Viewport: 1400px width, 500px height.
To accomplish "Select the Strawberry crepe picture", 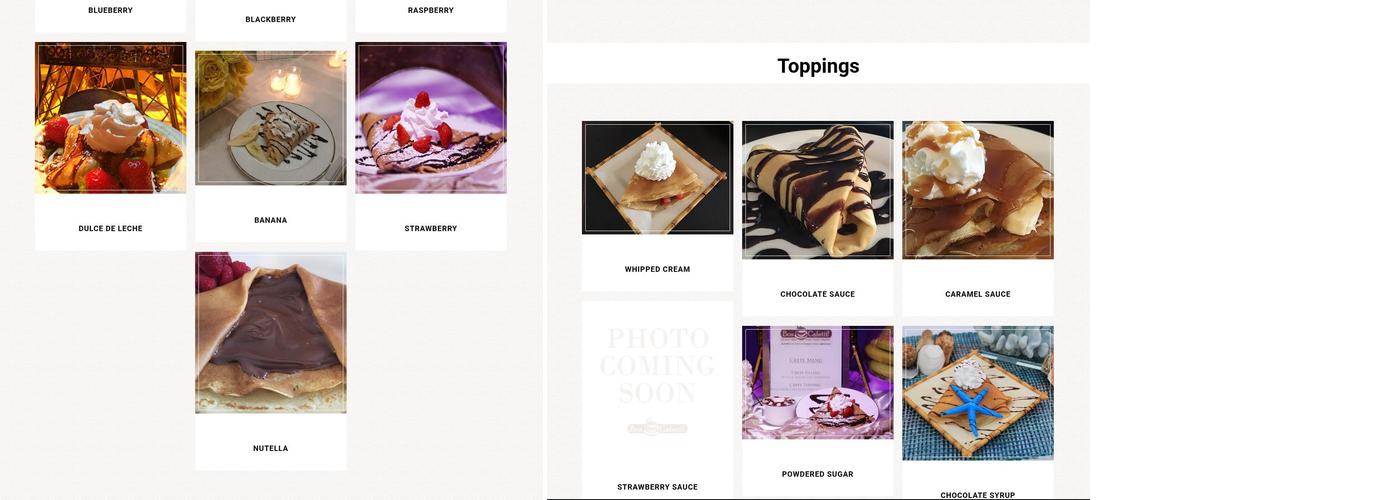I will pyautogui.click(x=431, y=118).
